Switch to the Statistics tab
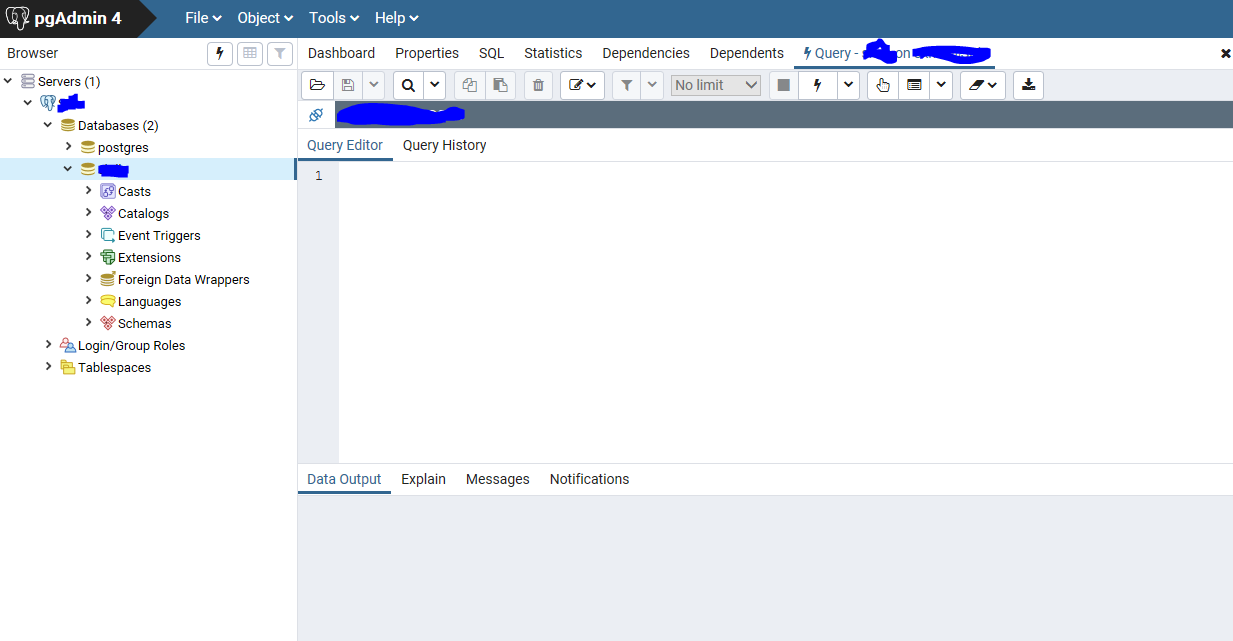This screenshot has width=1233, height=641. (x=553, y=53)
